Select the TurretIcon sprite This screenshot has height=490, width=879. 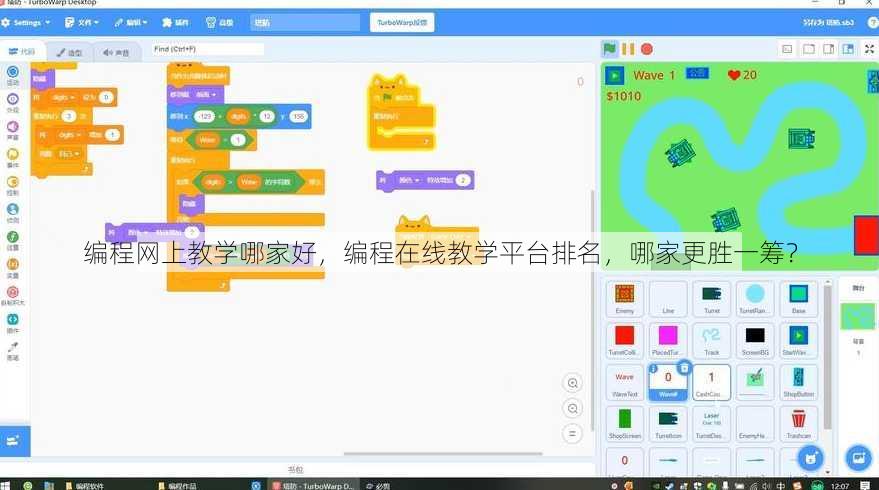point(668,424)
